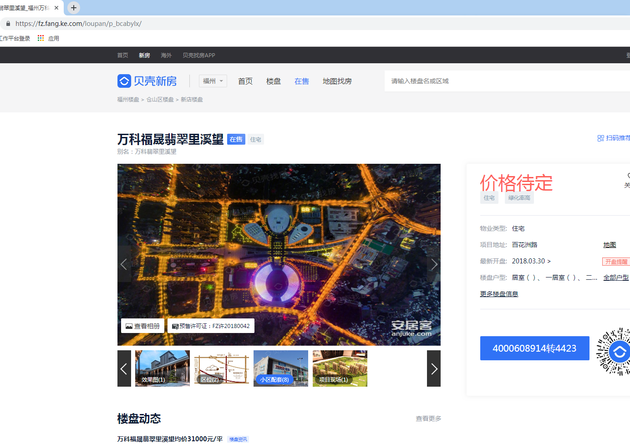The image size is (630, 444).
Task: Follow the 新店楼盘 breadcrumb
Action: (192, 100)
